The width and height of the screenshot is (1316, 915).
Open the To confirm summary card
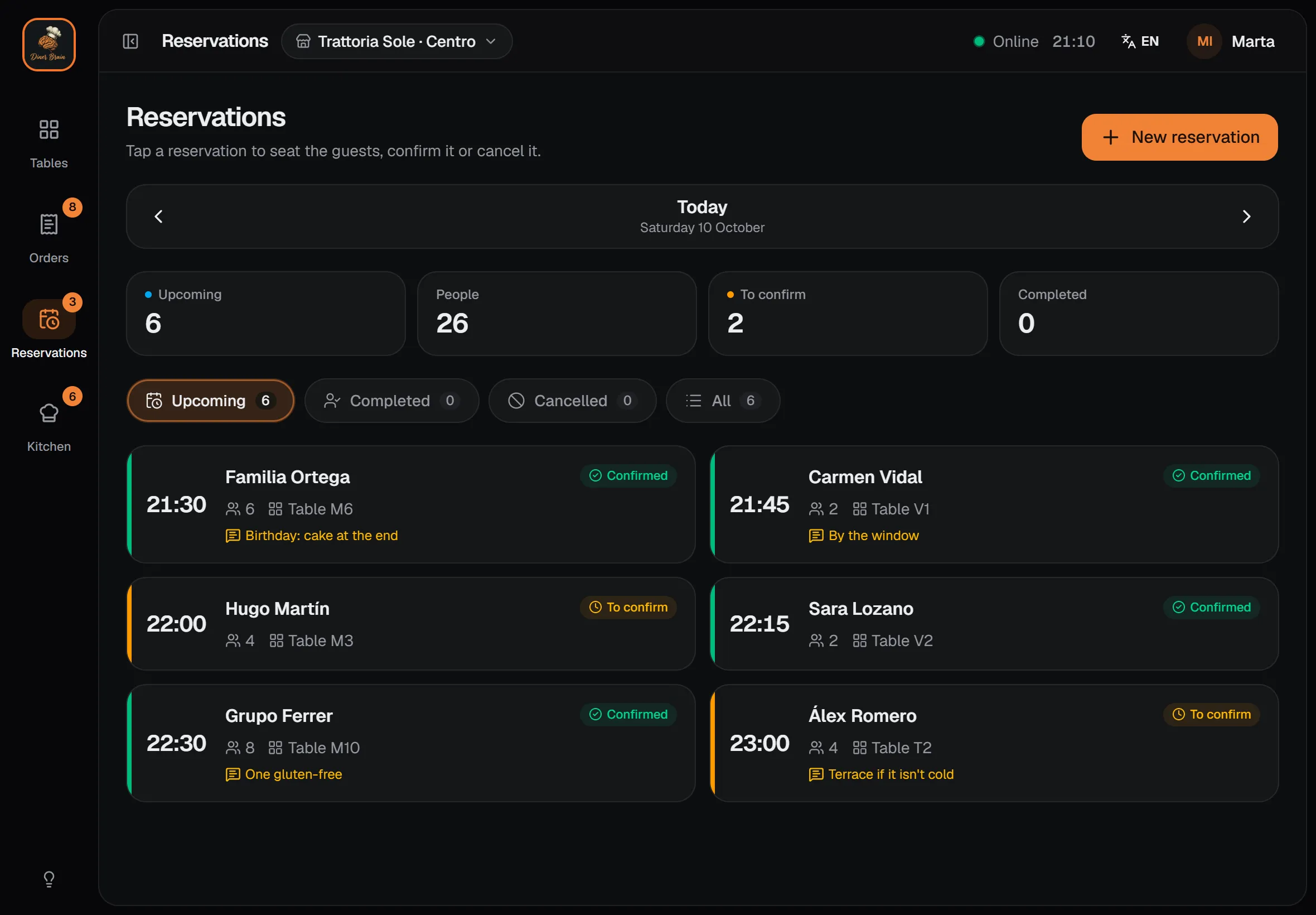click(x=848, y=314)
